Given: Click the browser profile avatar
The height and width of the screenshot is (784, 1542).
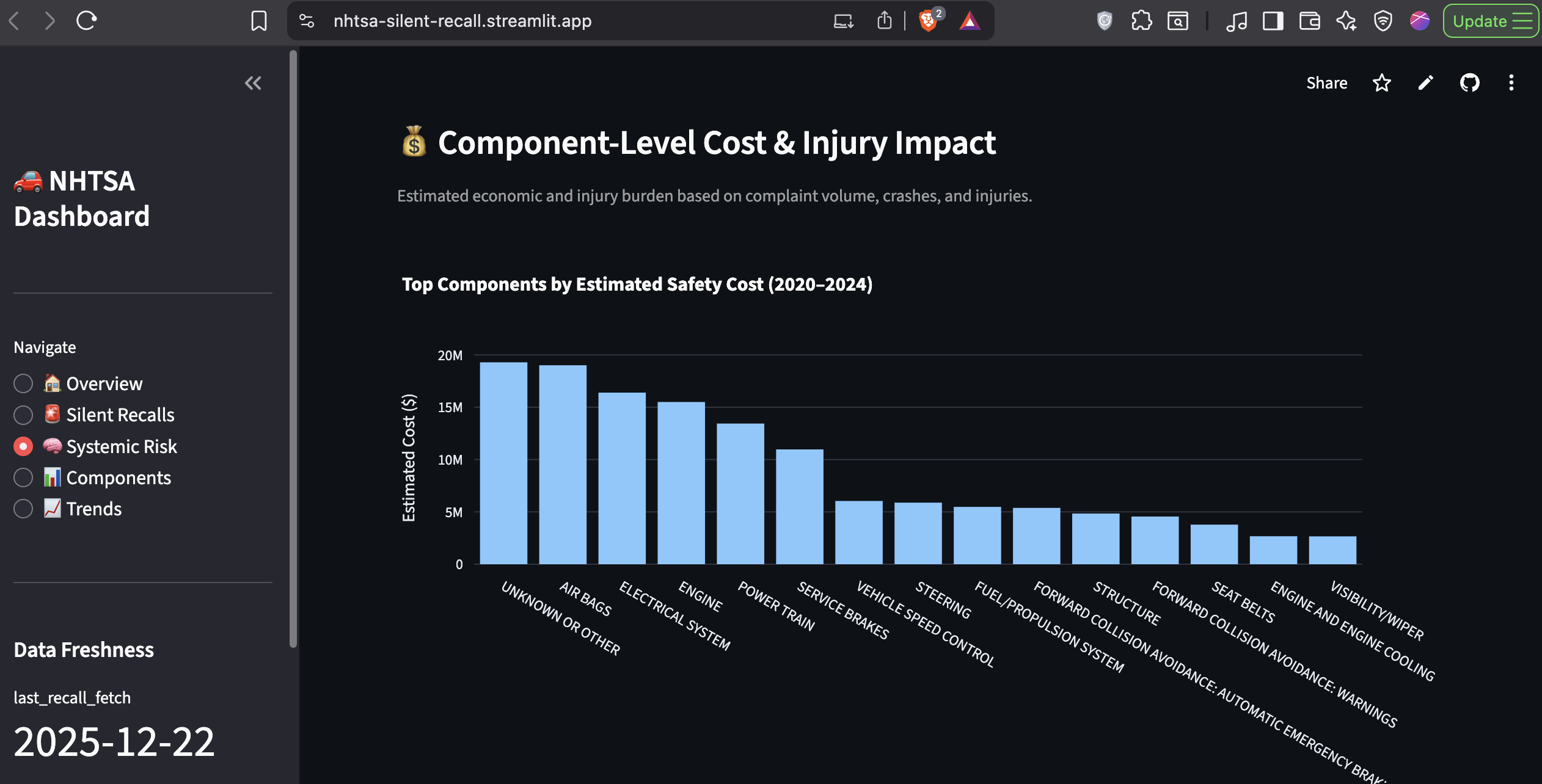Looking at the screenshot, I should (x=1419, y=20).
